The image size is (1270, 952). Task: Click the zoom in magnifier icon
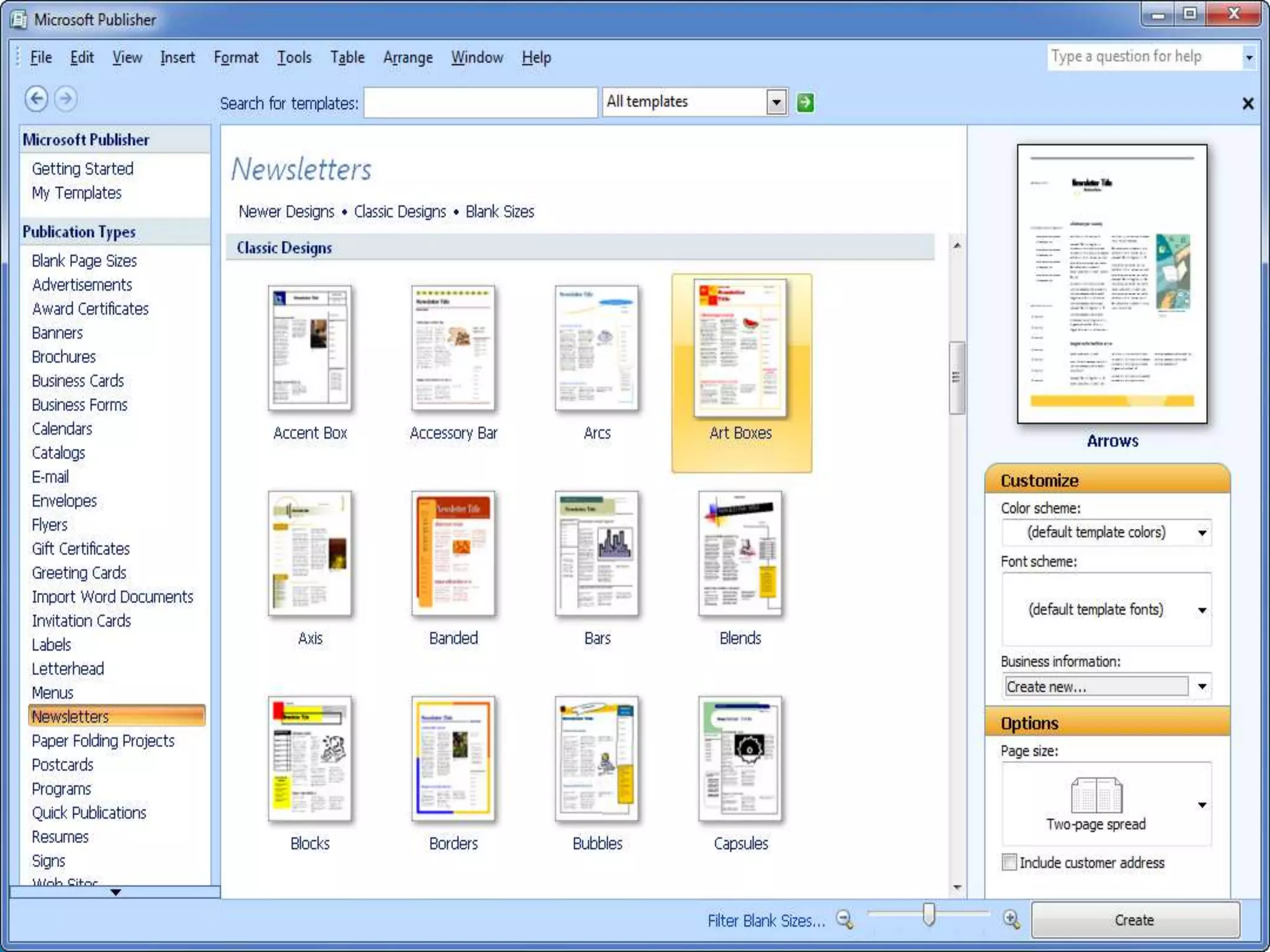[x=1011, y=919]
